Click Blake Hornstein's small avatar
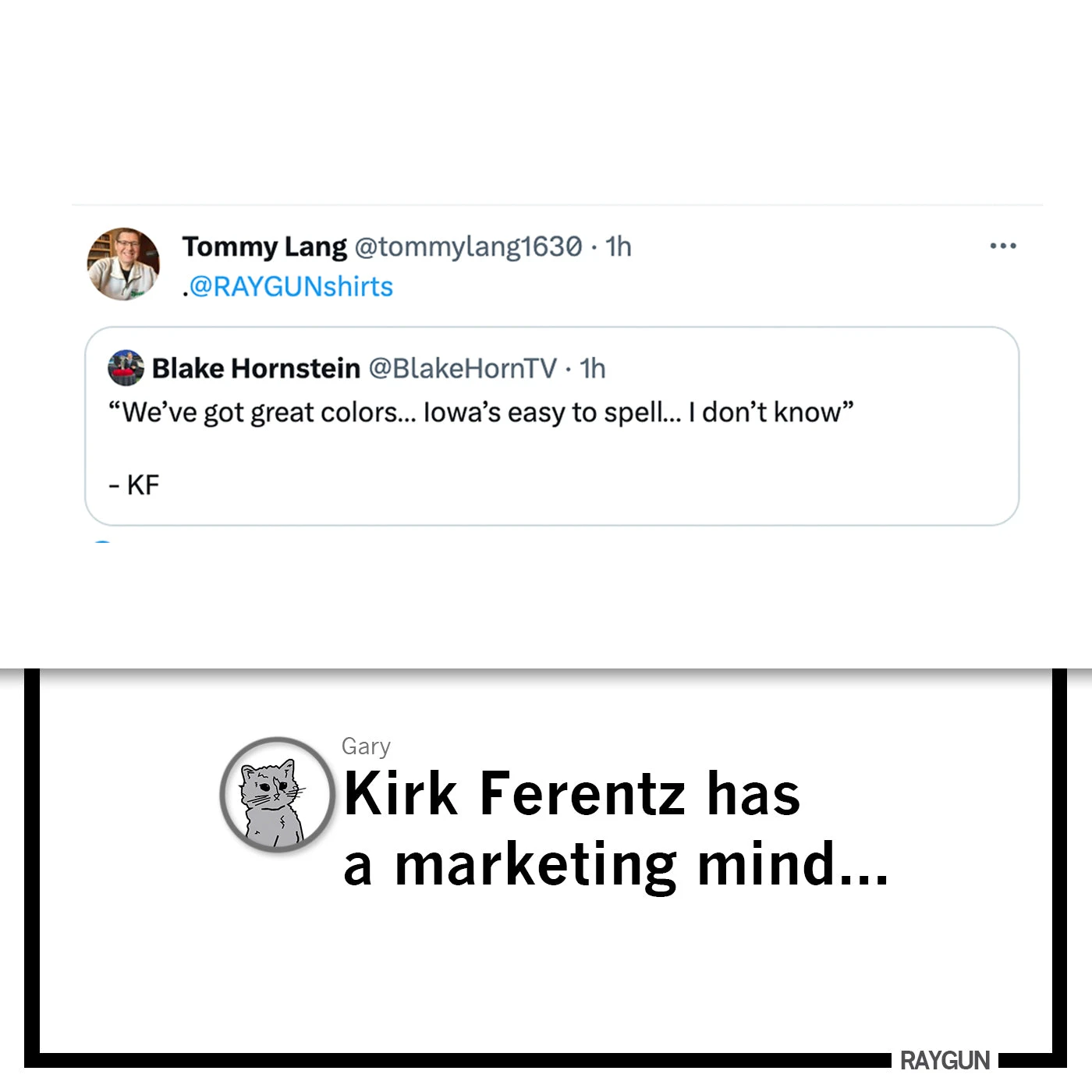 (126, 368)
